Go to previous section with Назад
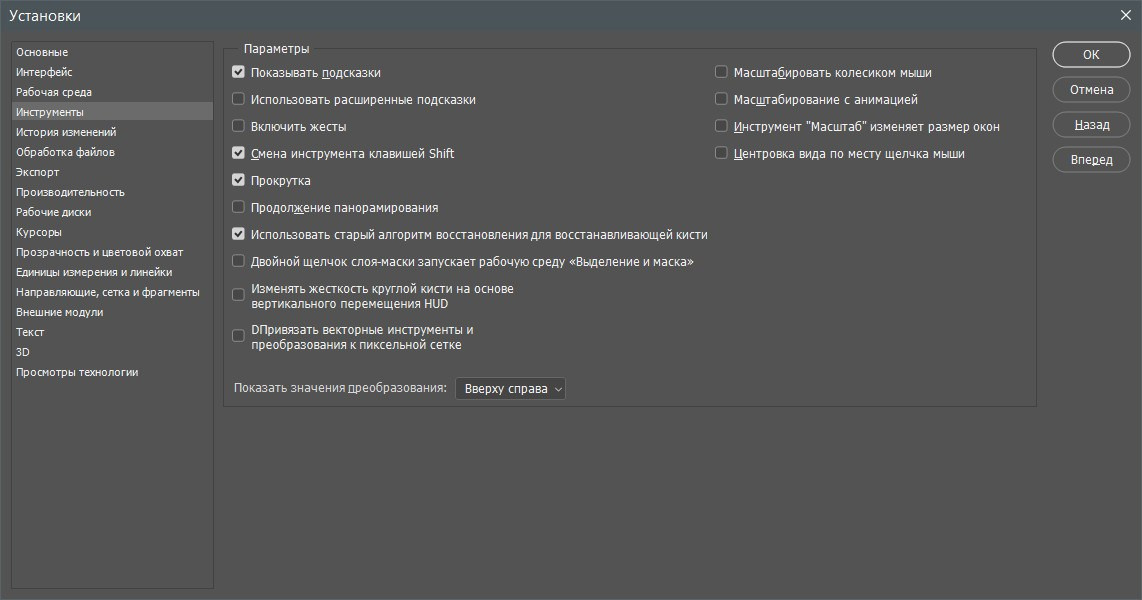The height and width of the screenshot is (600, 1142). pos(1091,125)
